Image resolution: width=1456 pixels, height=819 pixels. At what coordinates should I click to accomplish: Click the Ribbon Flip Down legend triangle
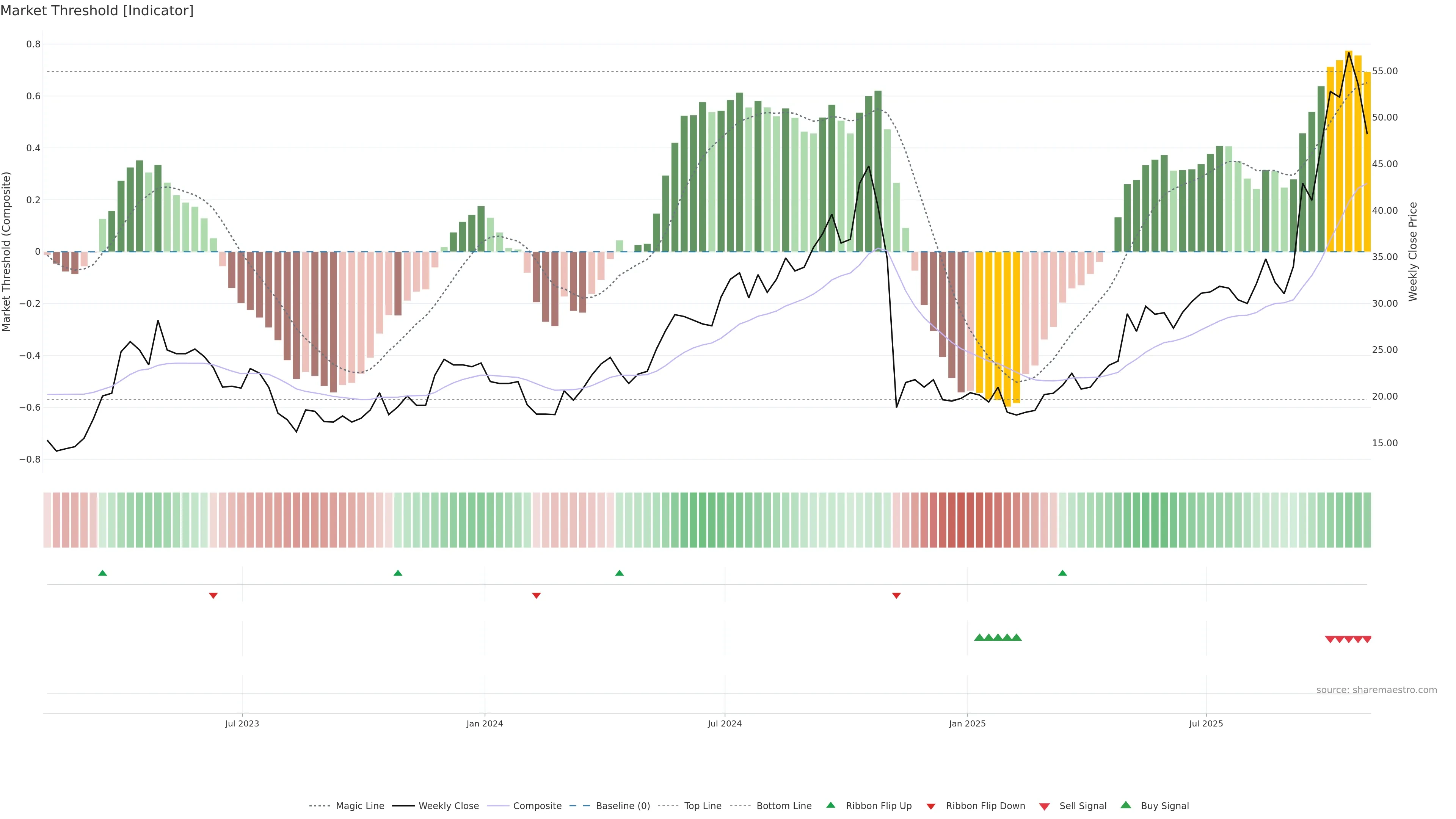click(x=930, y=806)
